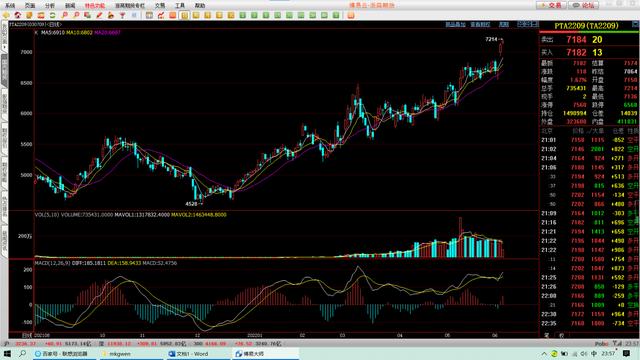This screenshot has height=360, width=640.
Task: Open the 工具 menu
Action: (x=180, y=5)
